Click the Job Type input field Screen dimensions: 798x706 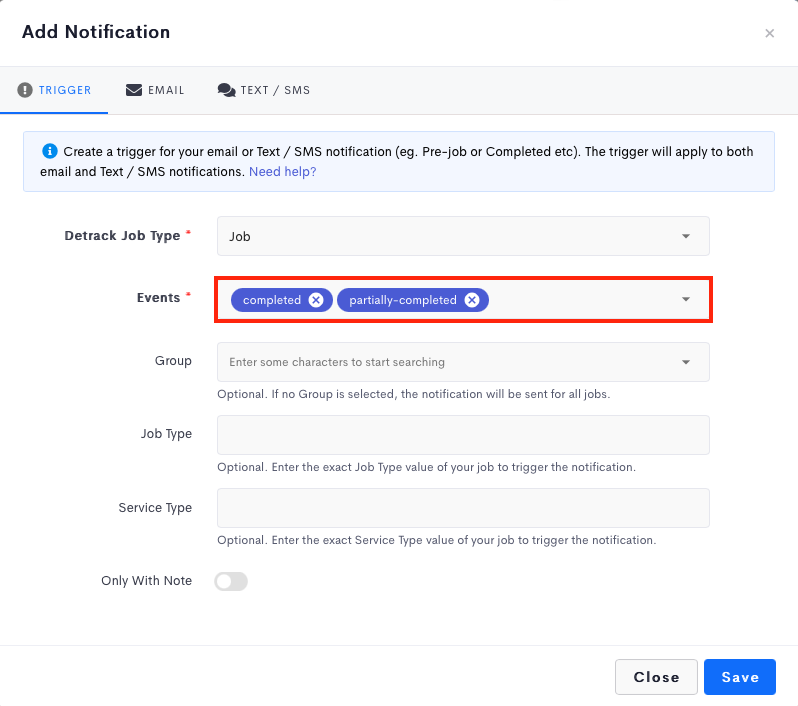click(463, 435)
